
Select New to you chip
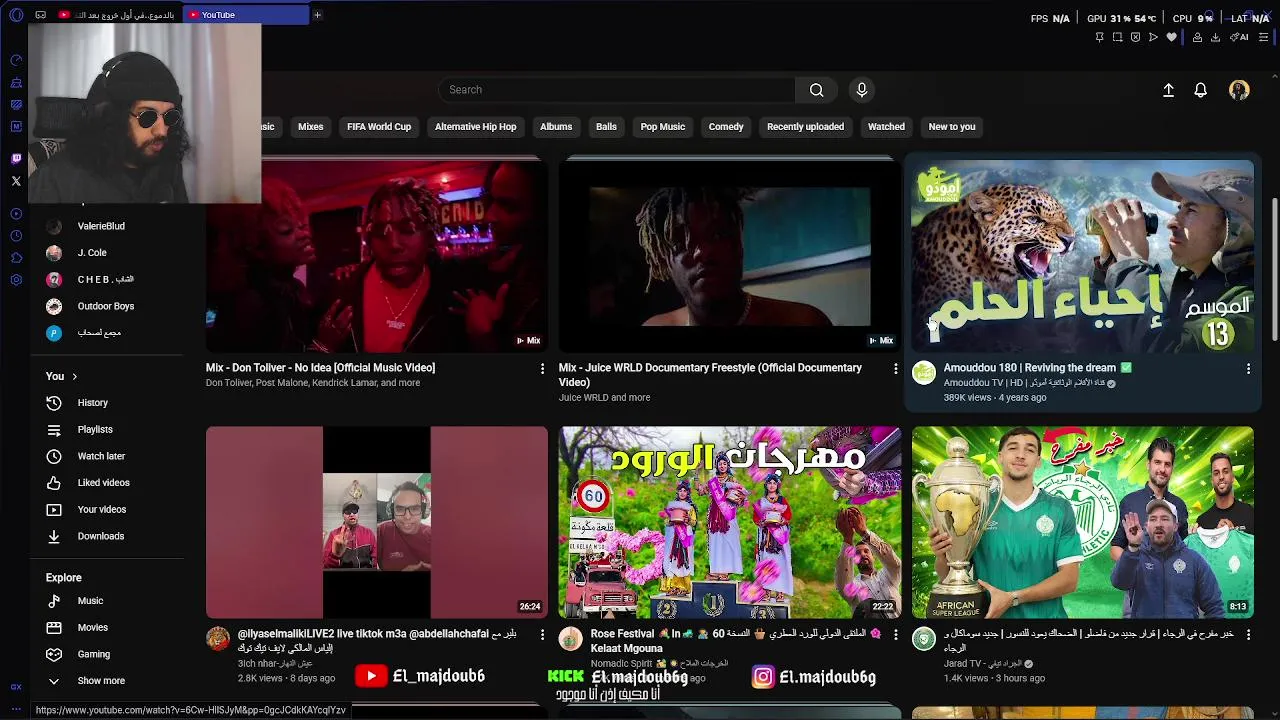[x=952, y=127]
